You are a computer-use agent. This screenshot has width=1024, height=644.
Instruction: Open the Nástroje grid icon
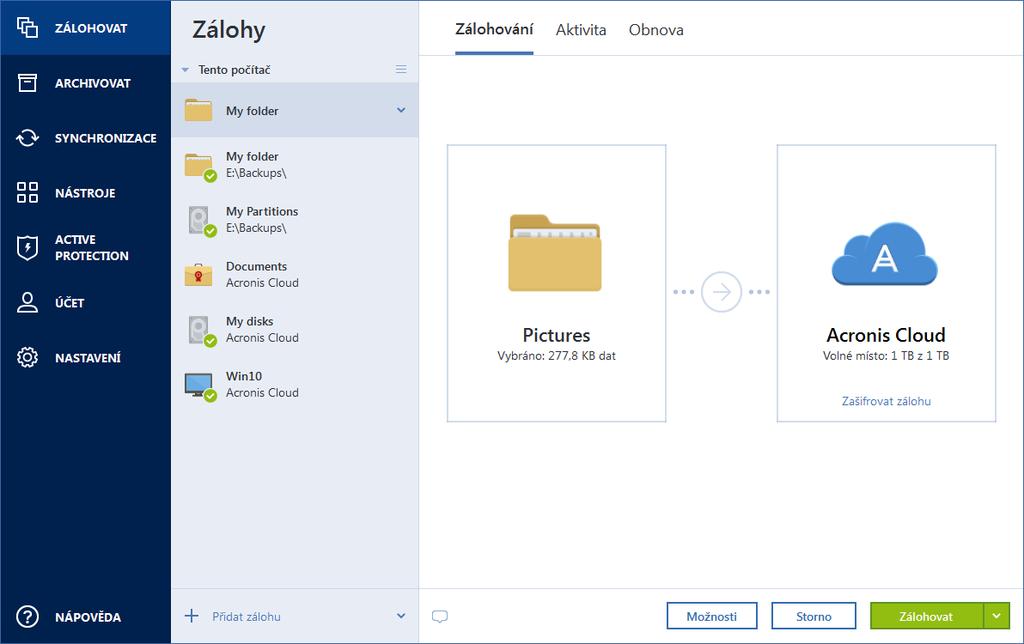click(27, 193)
